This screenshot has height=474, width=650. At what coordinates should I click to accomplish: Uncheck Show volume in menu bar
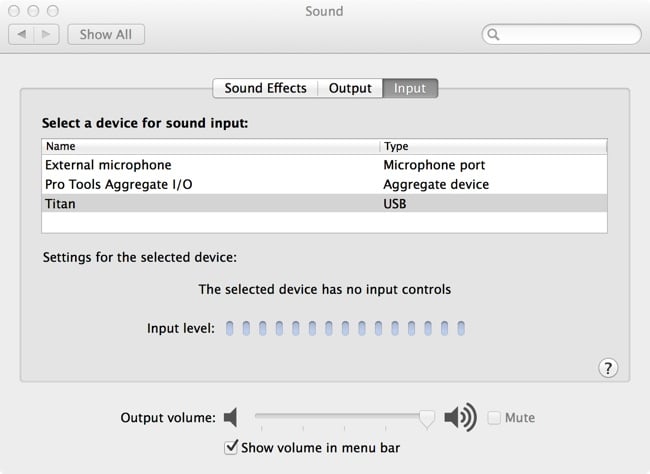(231, 447)
